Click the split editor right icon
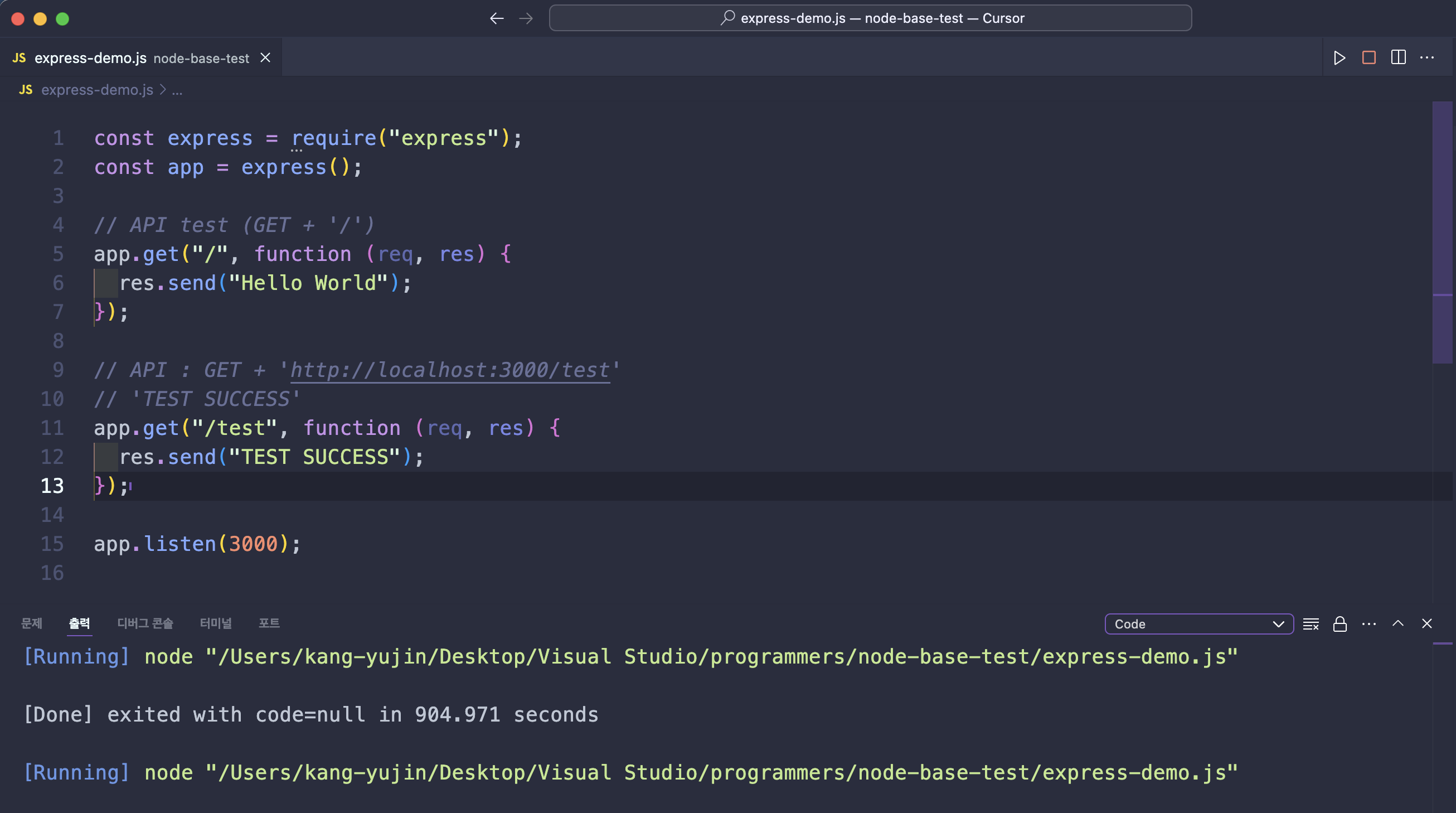1456x813 pixels. tap(1398, 57)
